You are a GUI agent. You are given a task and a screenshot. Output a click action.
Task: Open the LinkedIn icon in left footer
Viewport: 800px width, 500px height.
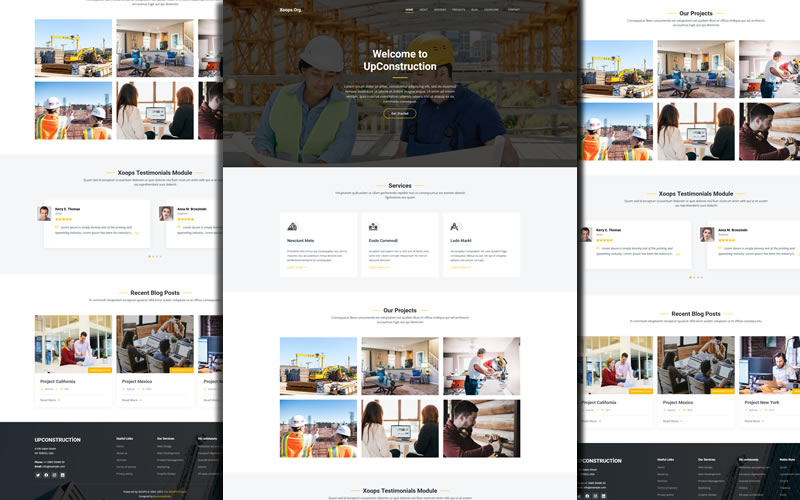pos(62,475)
